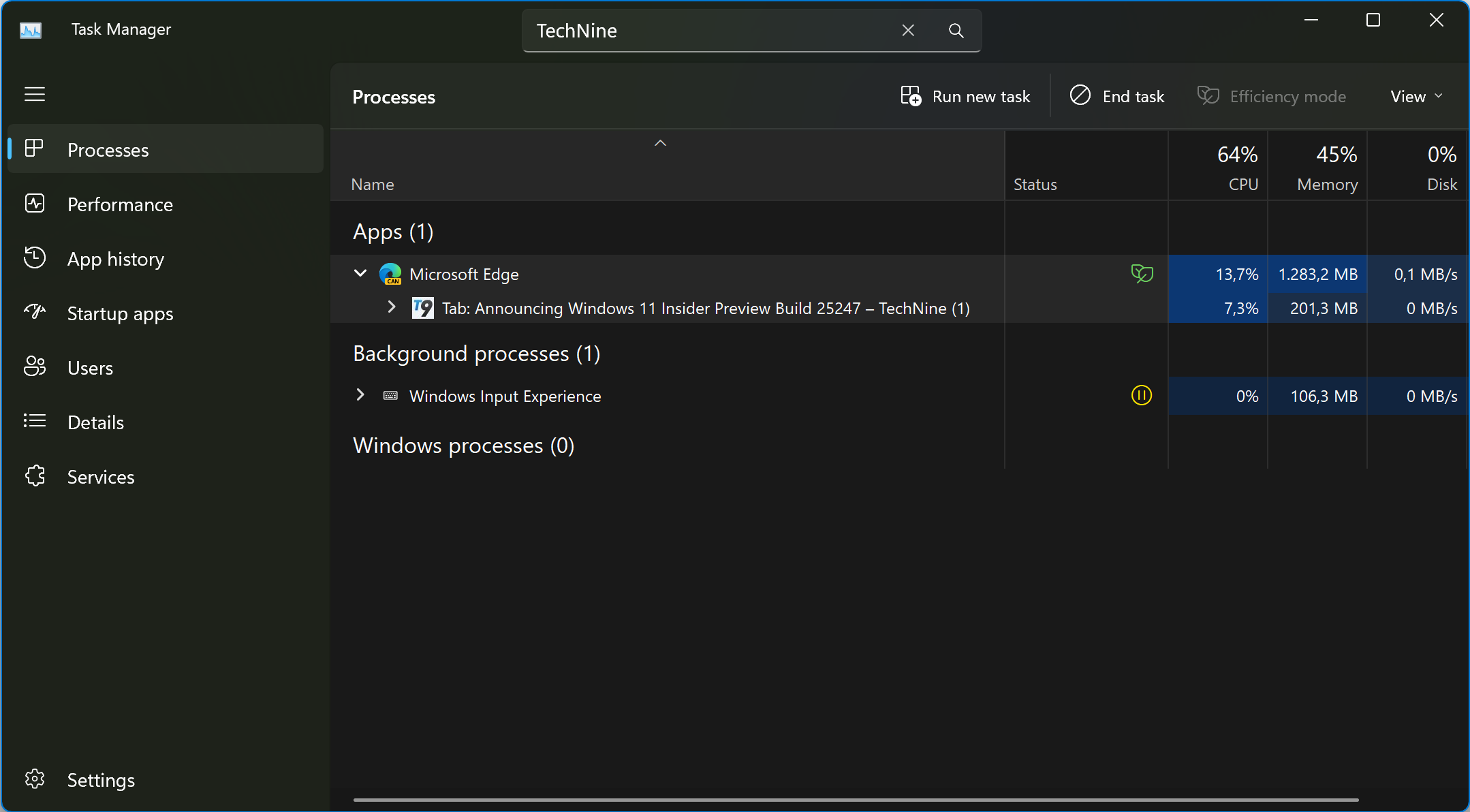This screenshot has height=812, width=1470.
Task: Click the Run new task icon
Action: [911, 96]
